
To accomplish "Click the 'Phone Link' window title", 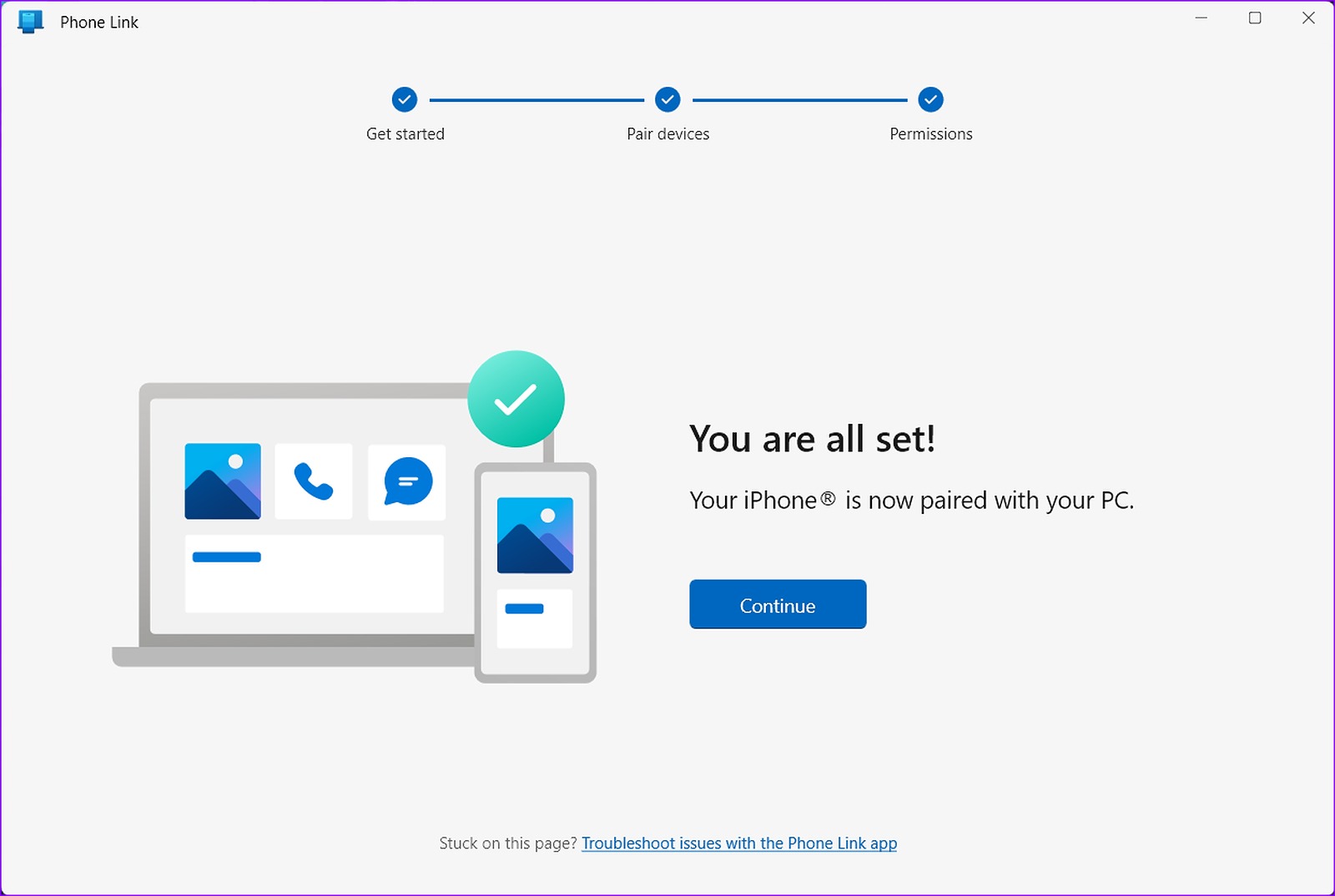I will (99, 23).
